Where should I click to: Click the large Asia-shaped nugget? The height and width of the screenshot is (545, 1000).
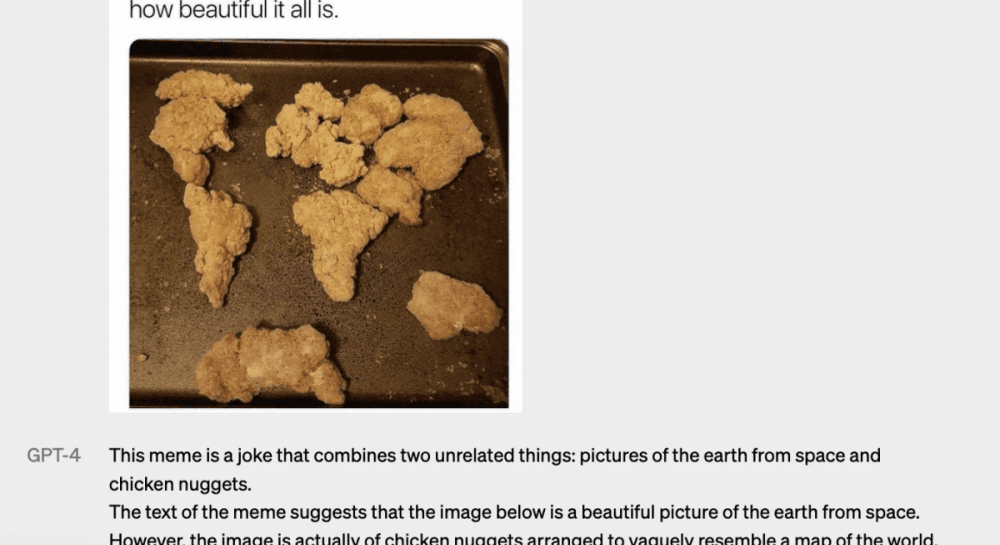(x=429, y=142)
